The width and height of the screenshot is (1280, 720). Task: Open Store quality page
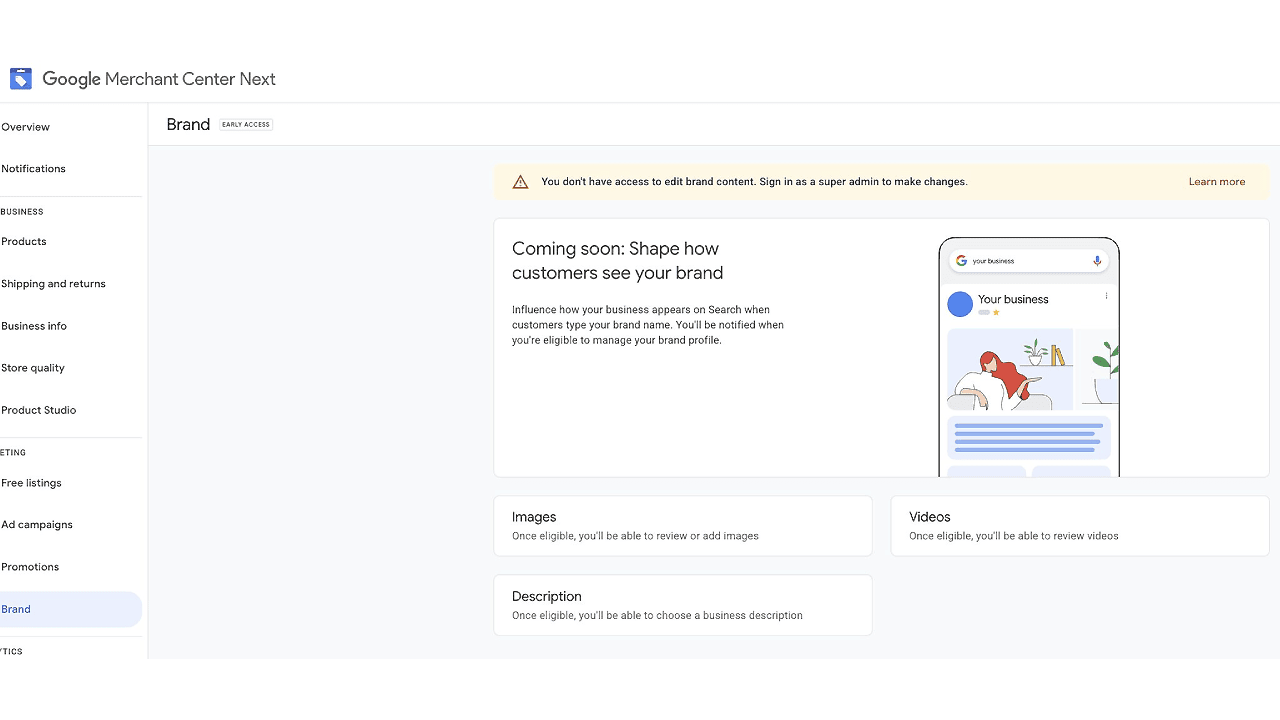click(33, 368)
